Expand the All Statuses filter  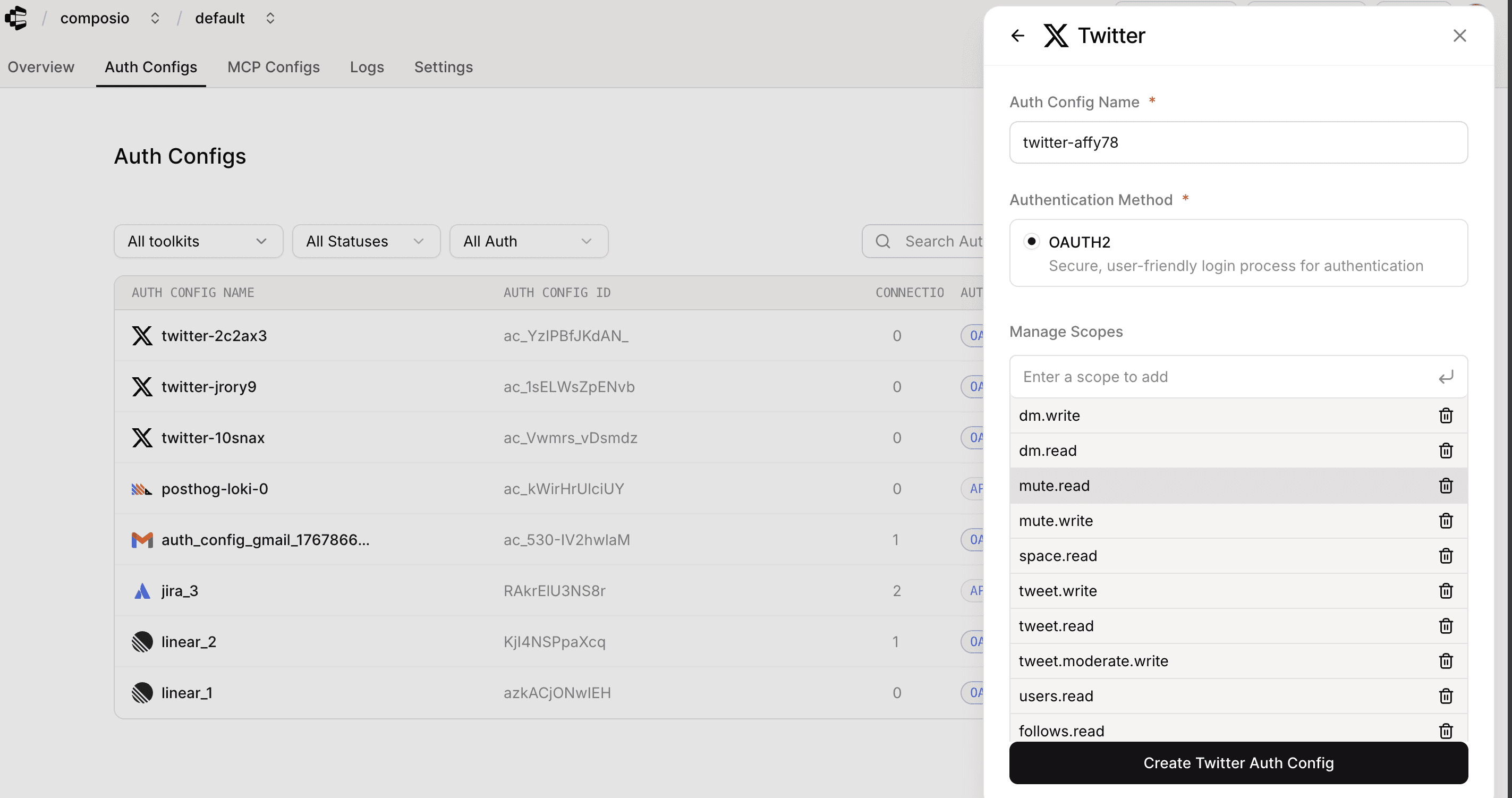pyautogui.click(x=366, y=241)
